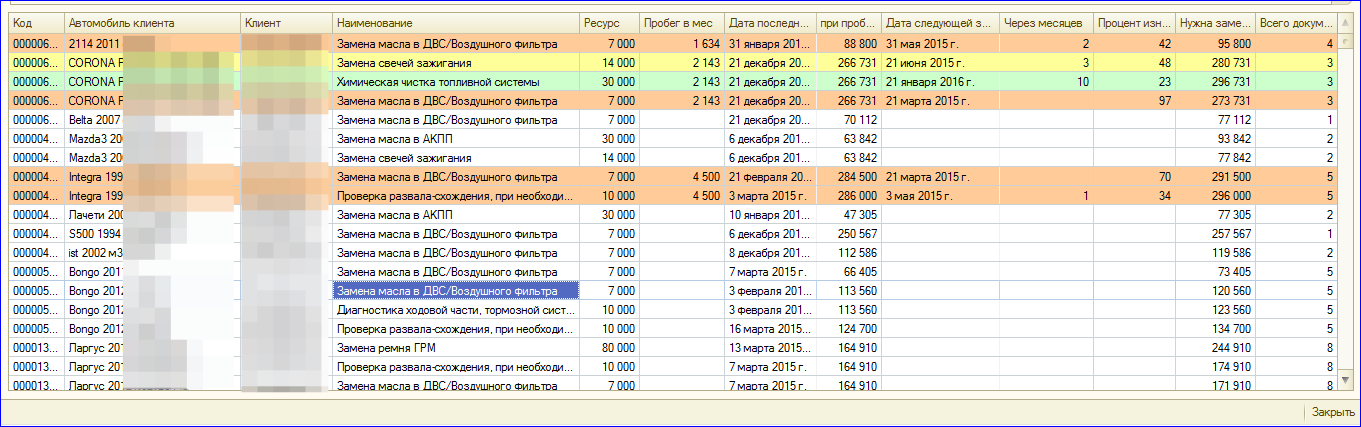Click the 1 634 monthly mileage cell
This screenshot has height=427, width=1361.
(x=682, y=44)
